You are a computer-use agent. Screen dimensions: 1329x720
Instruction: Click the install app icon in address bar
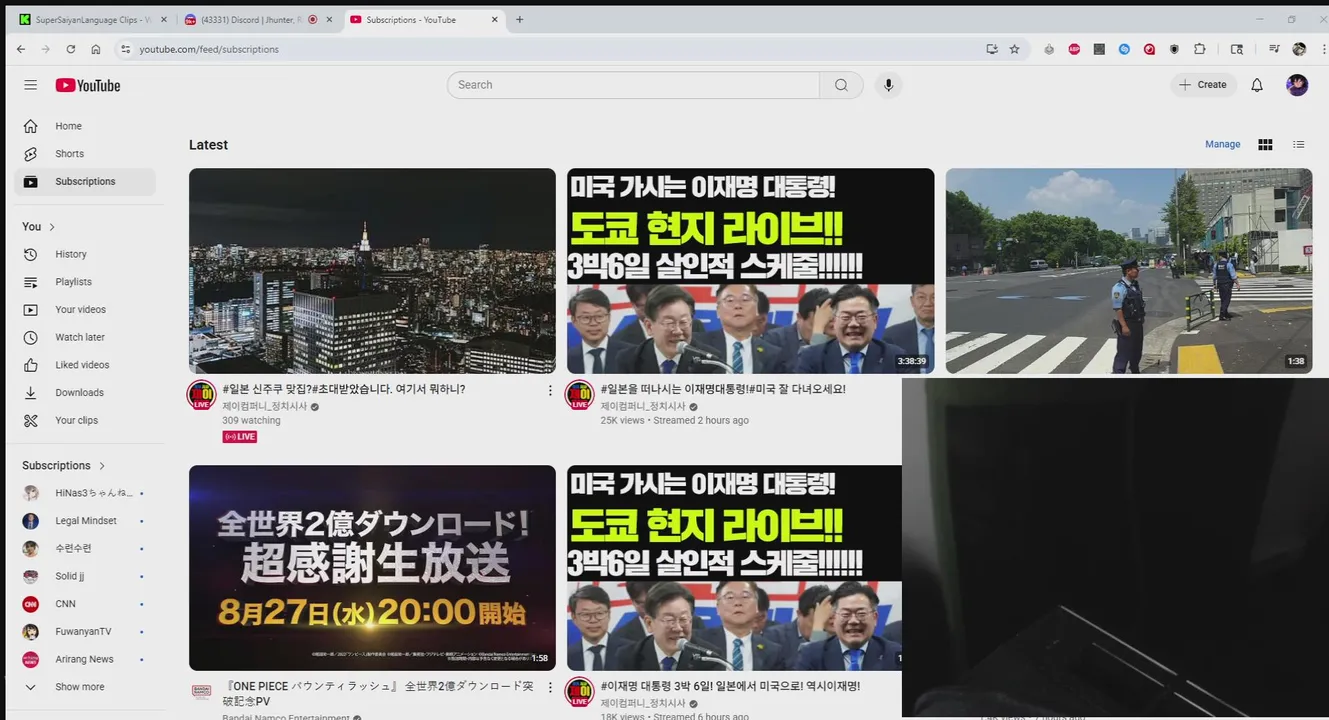point(992,49)
